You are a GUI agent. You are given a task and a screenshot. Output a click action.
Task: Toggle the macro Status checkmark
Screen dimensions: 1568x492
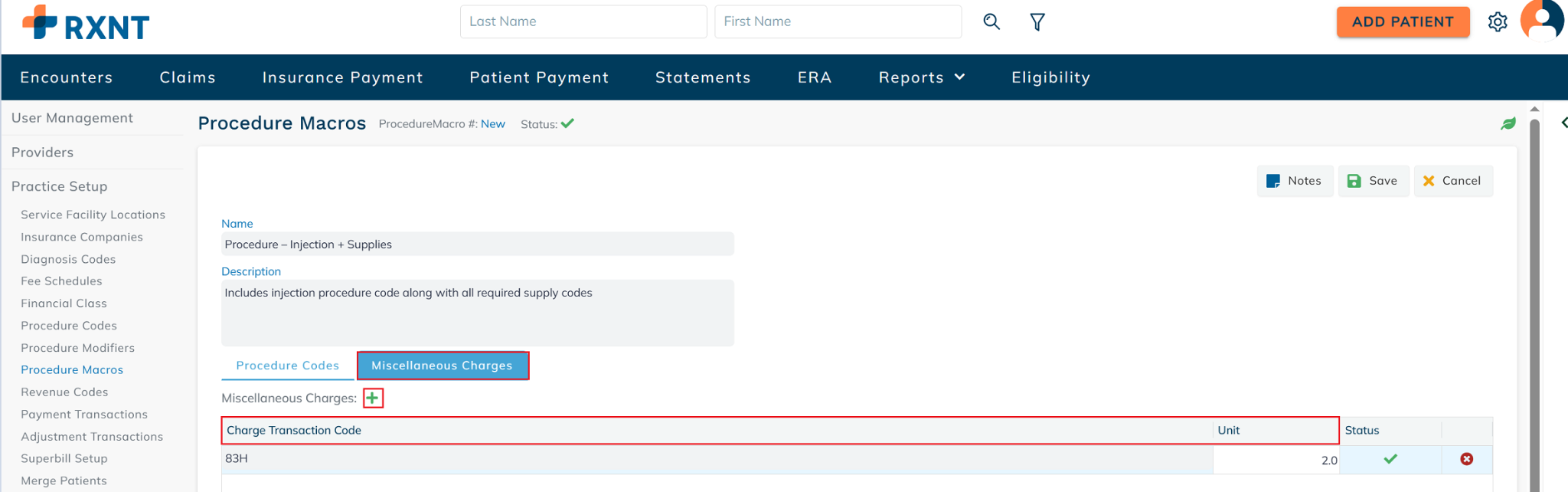[567, 123]
